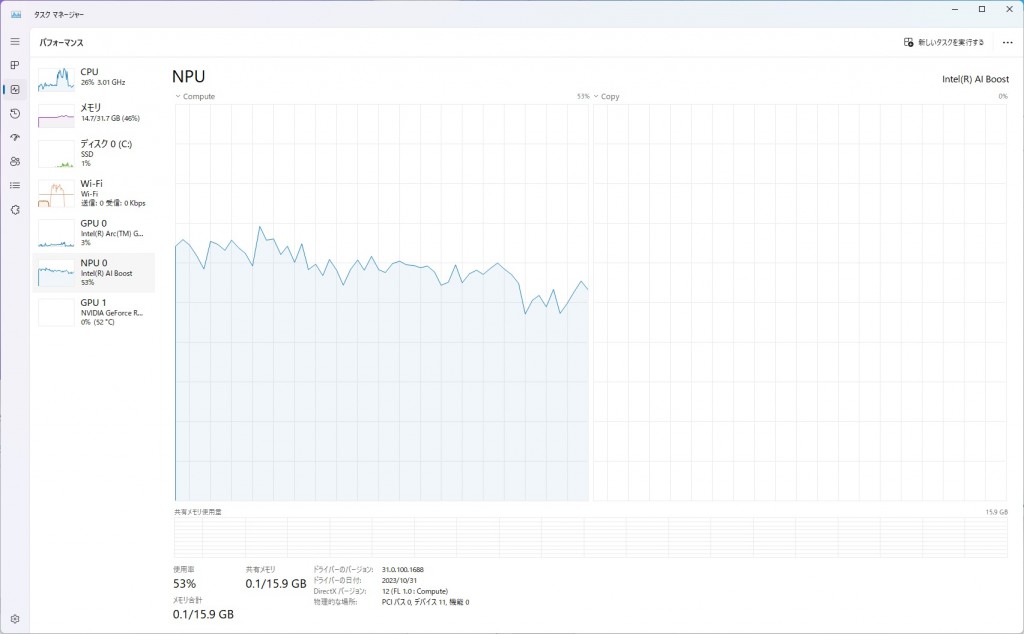Open the App history page icon
Image resolution: width=1024 pixels, height=634 pixels.
15,113
